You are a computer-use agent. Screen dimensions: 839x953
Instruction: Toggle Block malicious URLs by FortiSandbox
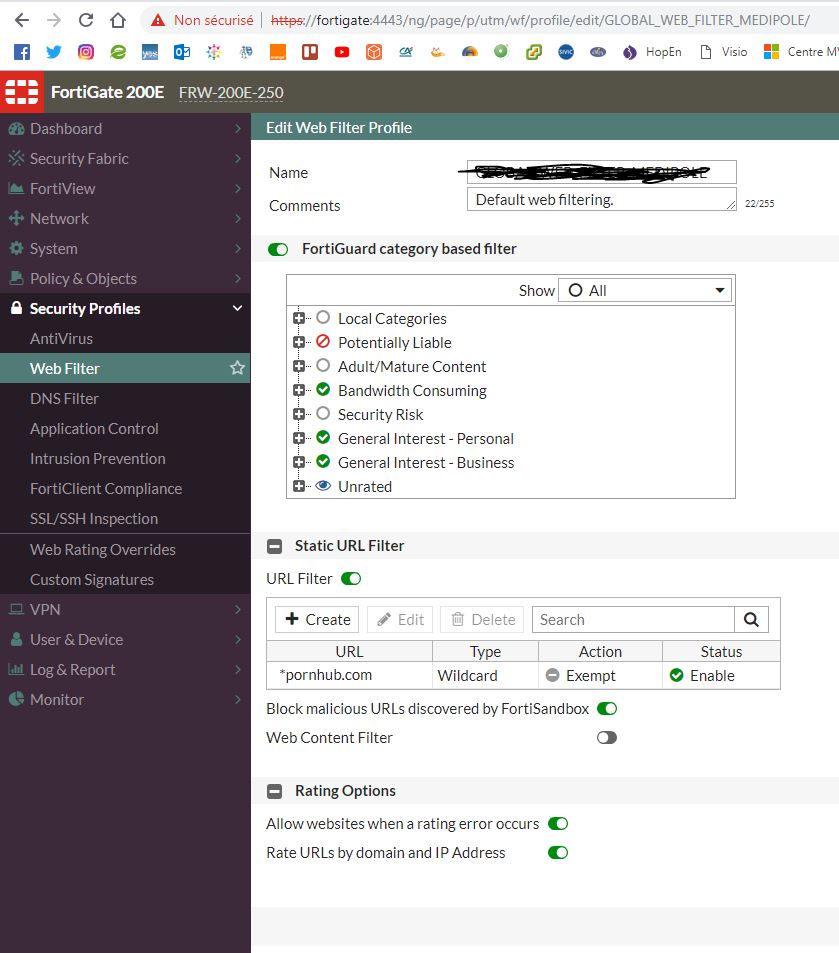tap(607, 709)
